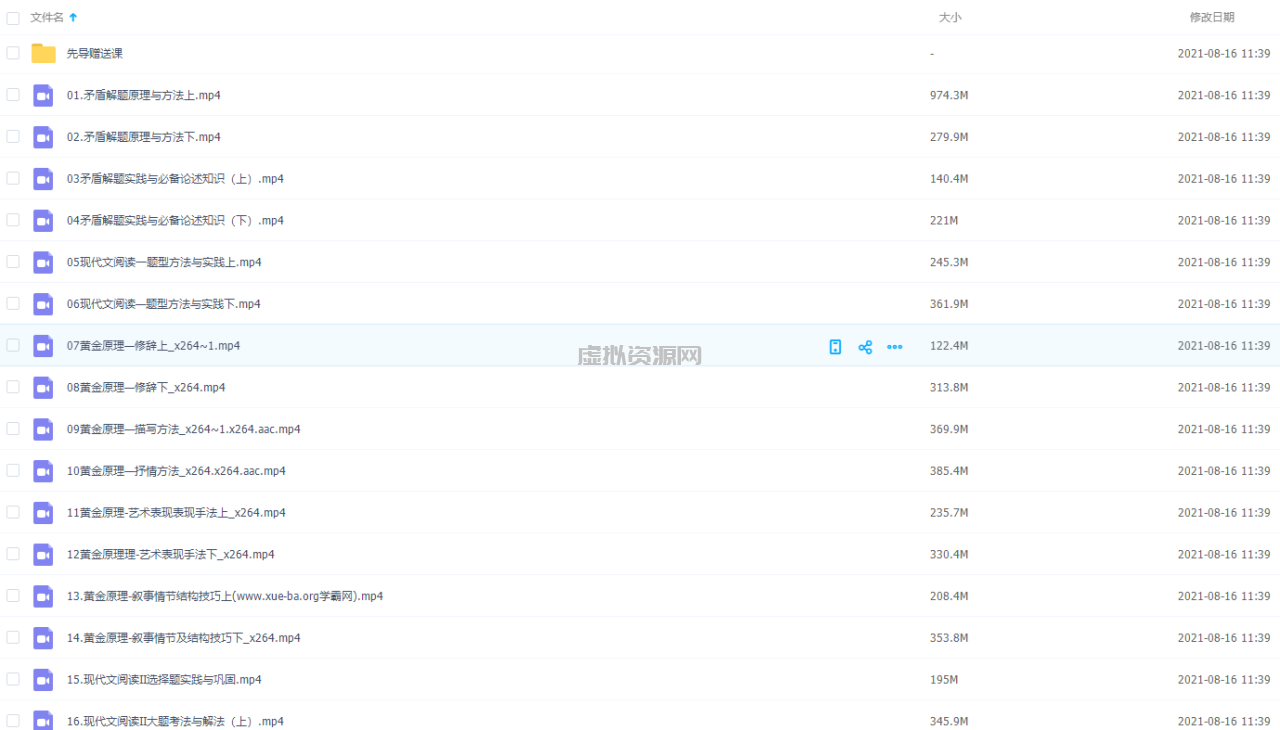Click video icon for 09黄金原理—描写方法 file
This screenshot has width=1280, height=730.
[43, 429]
